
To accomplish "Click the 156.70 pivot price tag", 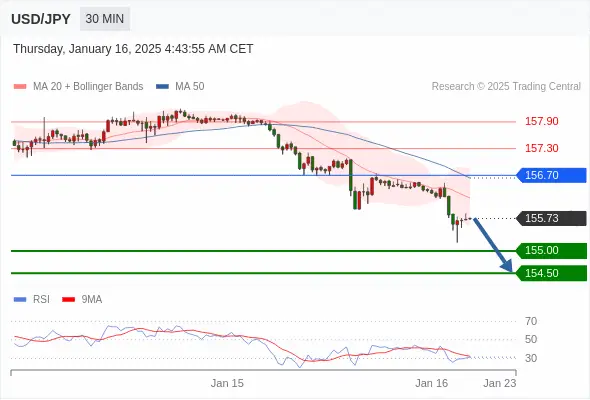I will coord(552,175).
